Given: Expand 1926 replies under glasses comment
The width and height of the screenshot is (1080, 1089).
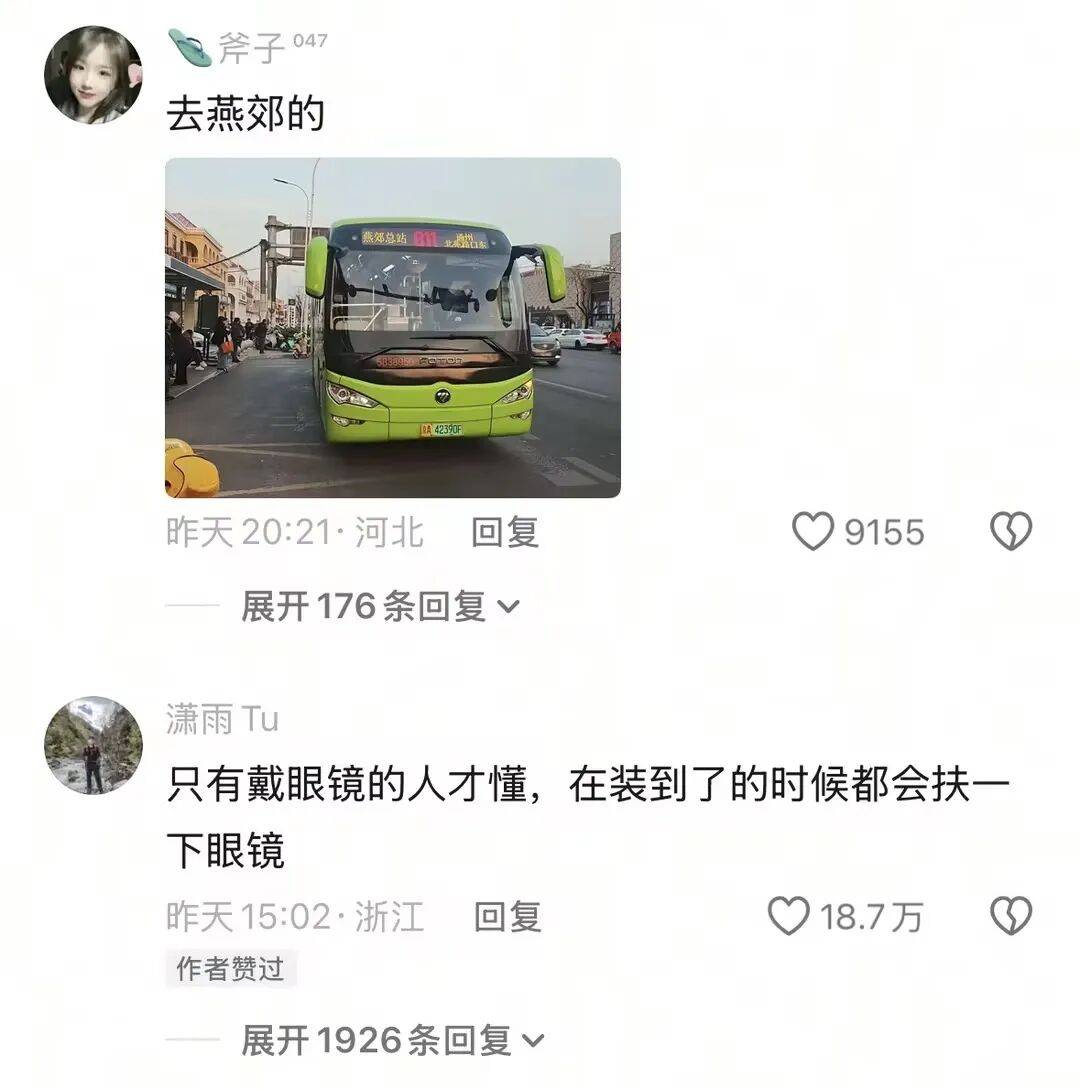Looking at the screenshot, I should 392,1040.
